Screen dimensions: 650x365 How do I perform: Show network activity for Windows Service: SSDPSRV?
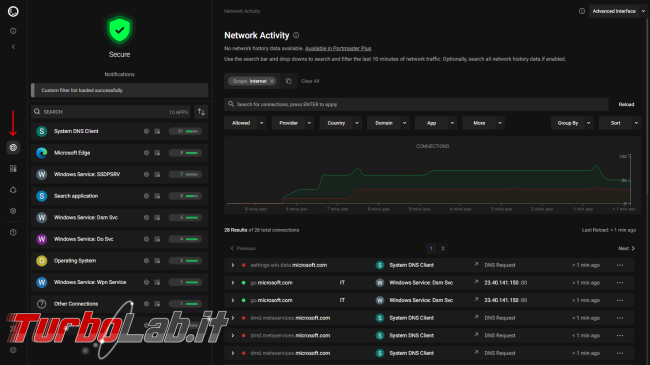(x=146, y=174)
